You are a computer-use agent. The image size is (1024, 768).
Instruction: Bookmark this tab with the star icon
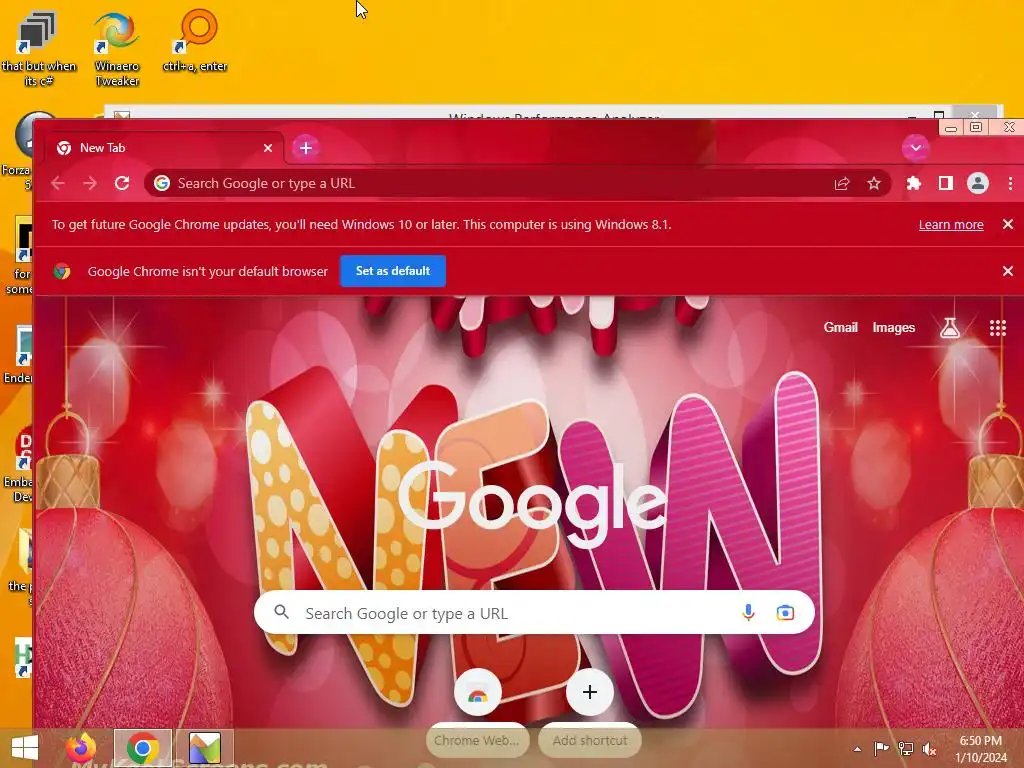874,184
